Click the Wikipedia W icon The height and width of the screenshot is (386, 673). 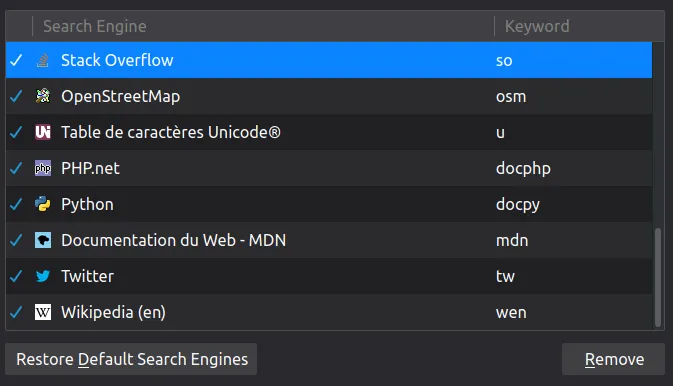coord(42,312)
